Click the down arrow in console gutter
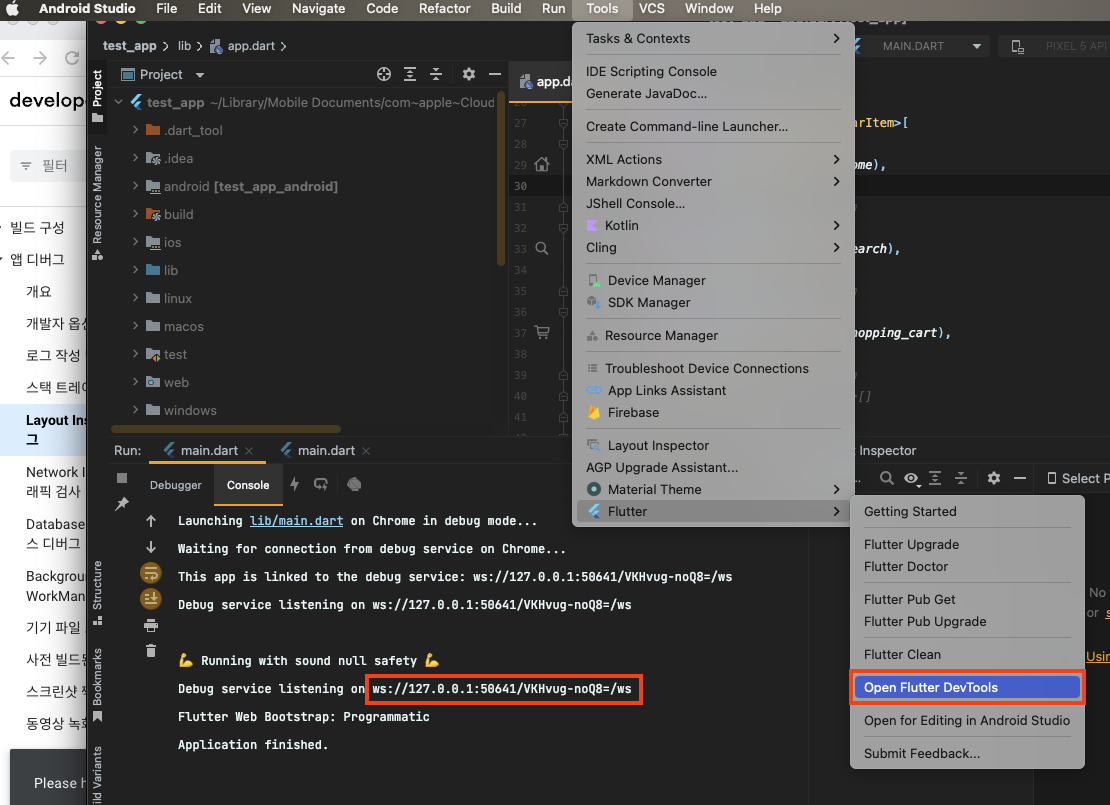The image size is (1110, 805). coord(151,547)
